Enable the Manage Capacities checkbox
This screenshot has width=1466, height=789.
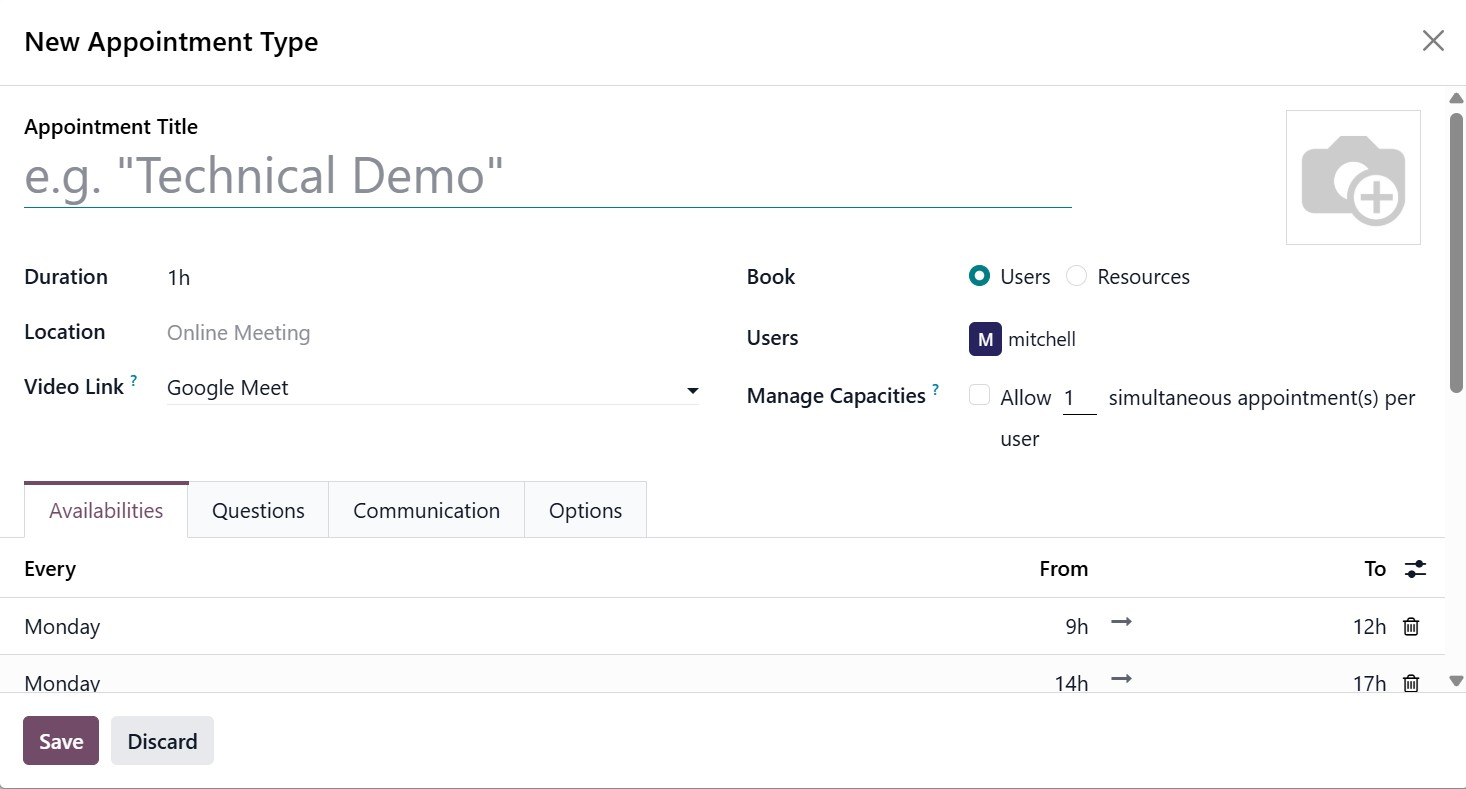[979, 395]
